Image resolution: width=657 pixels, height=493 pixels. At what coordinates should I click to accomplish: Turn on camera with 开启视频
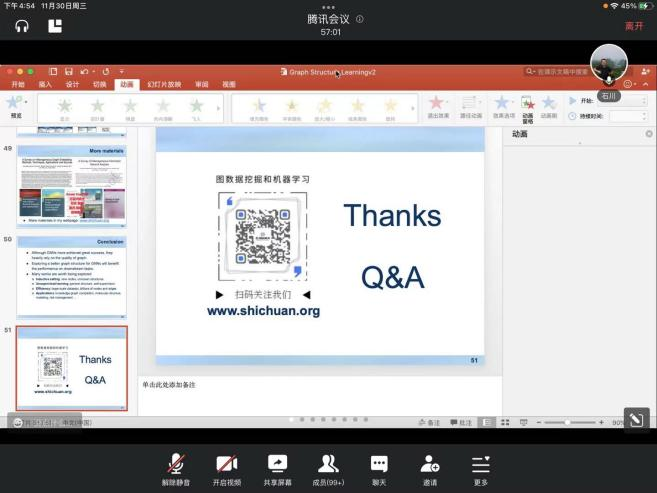pyautogui.click(x=226, y=466)
